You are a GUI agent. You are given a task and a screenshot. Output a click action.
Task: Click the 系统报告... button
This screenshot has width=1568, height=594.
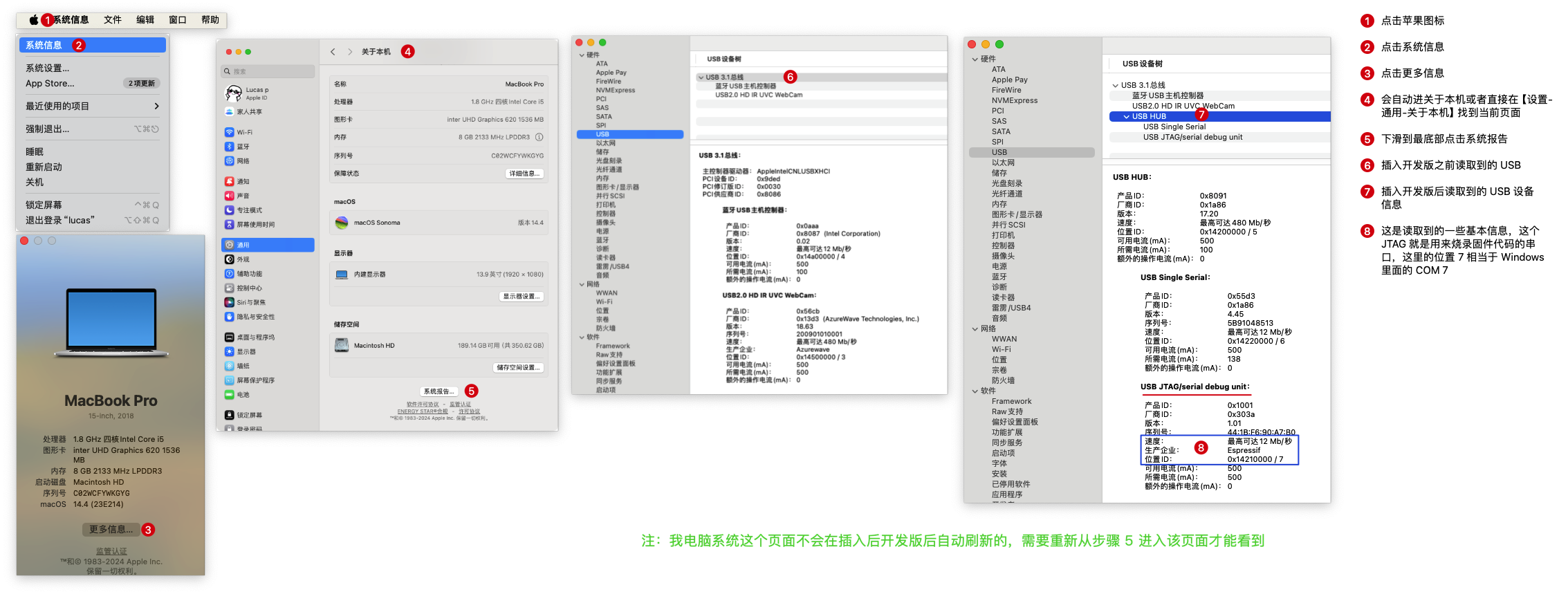439,391
